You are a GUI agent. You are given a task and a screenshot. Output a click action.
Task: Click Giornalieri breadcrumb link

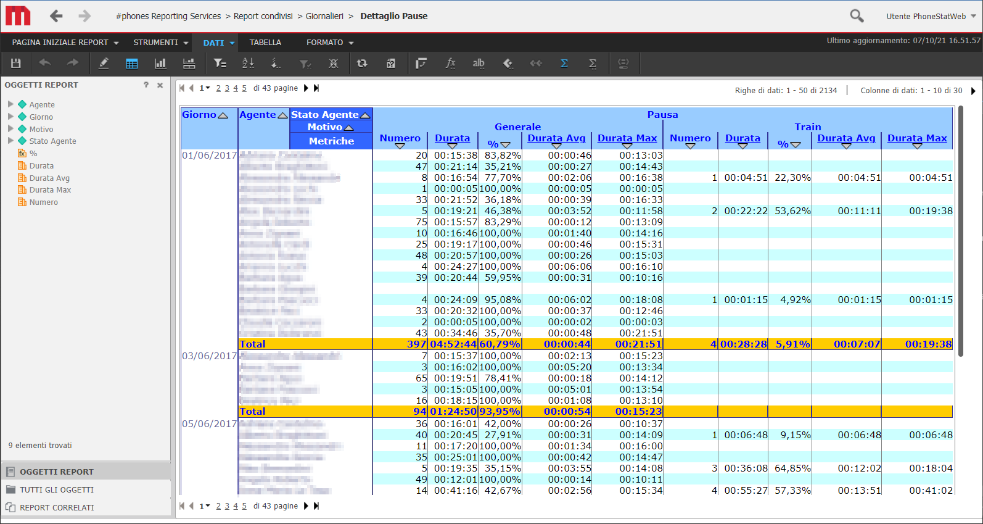(325, 16)
